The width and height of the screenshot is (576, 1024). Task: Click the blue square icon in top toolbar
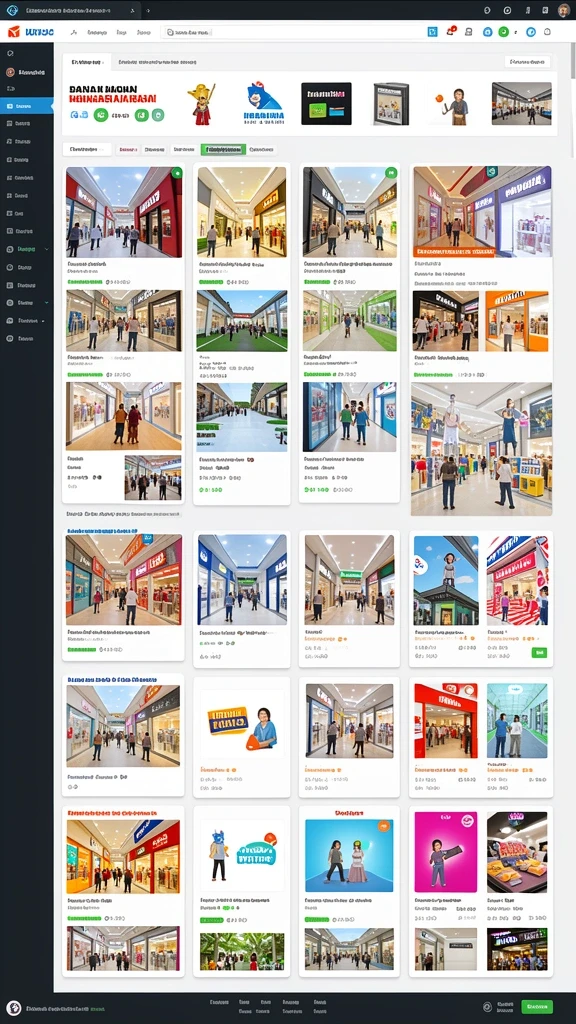(432, 31)
